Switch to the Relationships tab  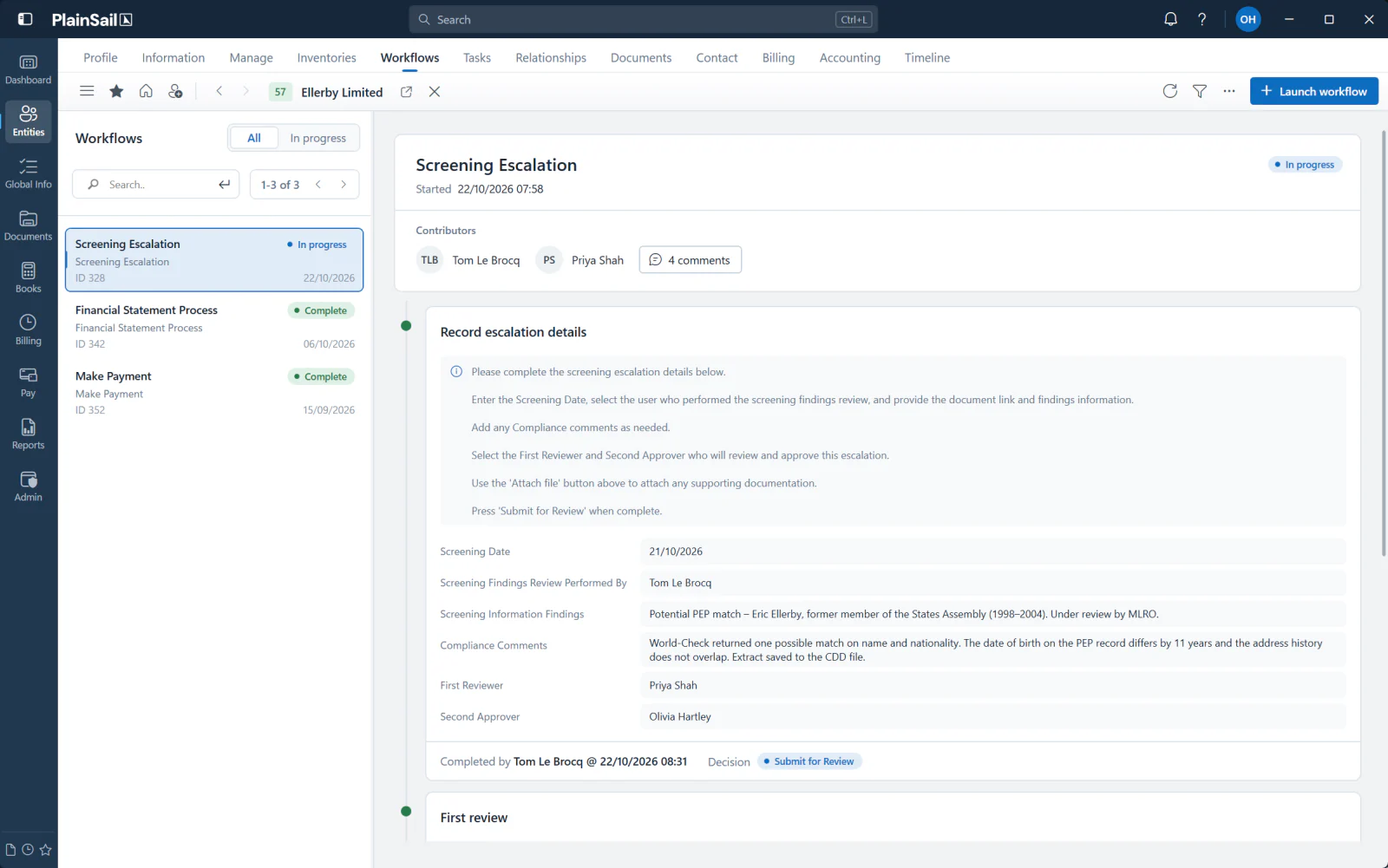pos(551,58)
